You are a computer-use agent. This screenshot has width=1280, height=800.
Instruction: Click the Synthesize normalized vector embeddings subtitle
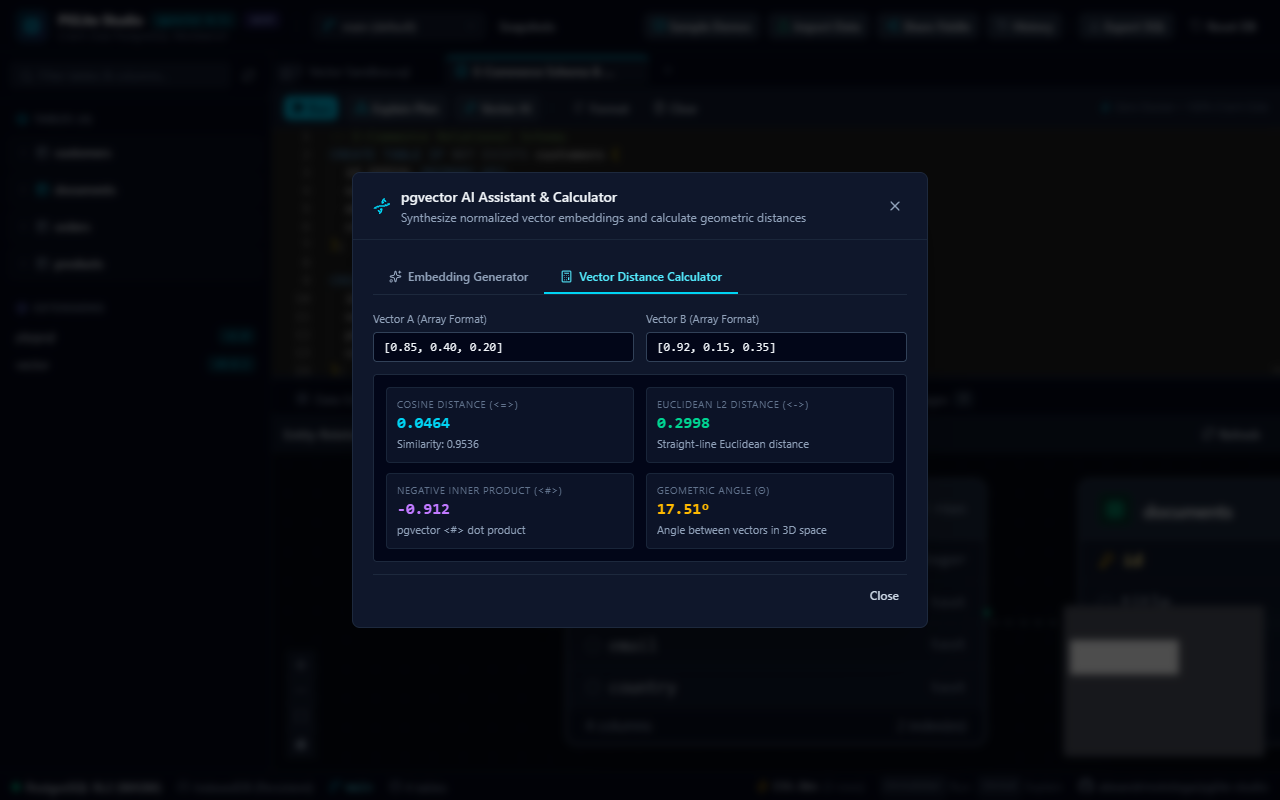pyautogui.click(x=603, y=218)
